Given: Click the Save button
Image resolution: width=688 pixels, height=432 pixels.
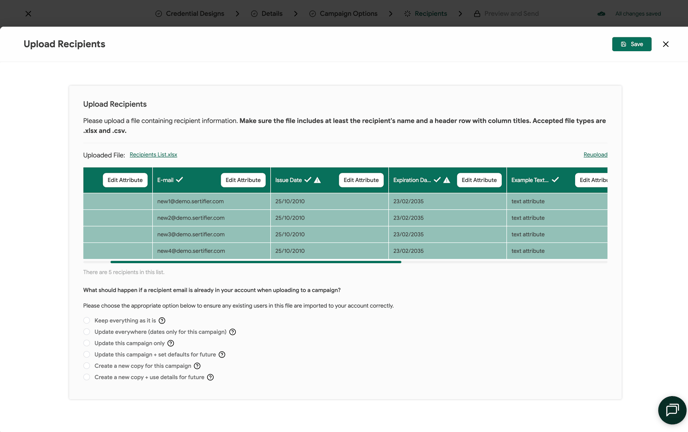Looking at the screenshot, I should pos(631,44).
